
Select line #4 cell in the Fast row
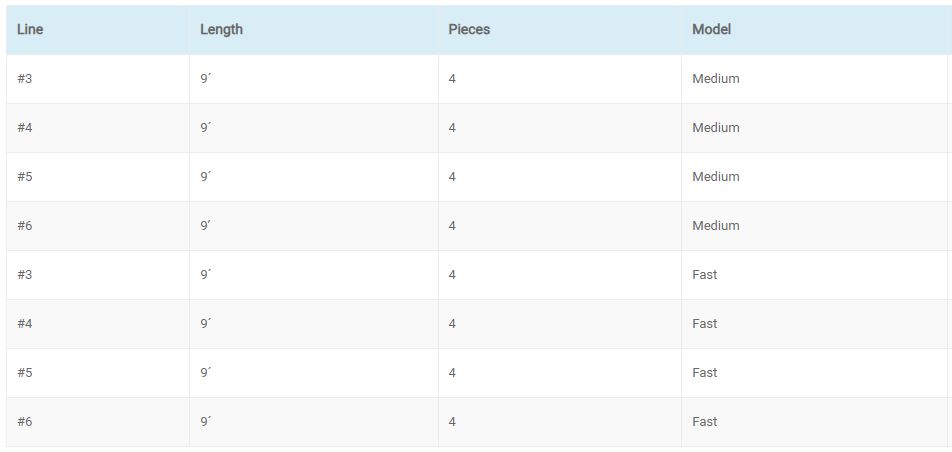point(98,324)
